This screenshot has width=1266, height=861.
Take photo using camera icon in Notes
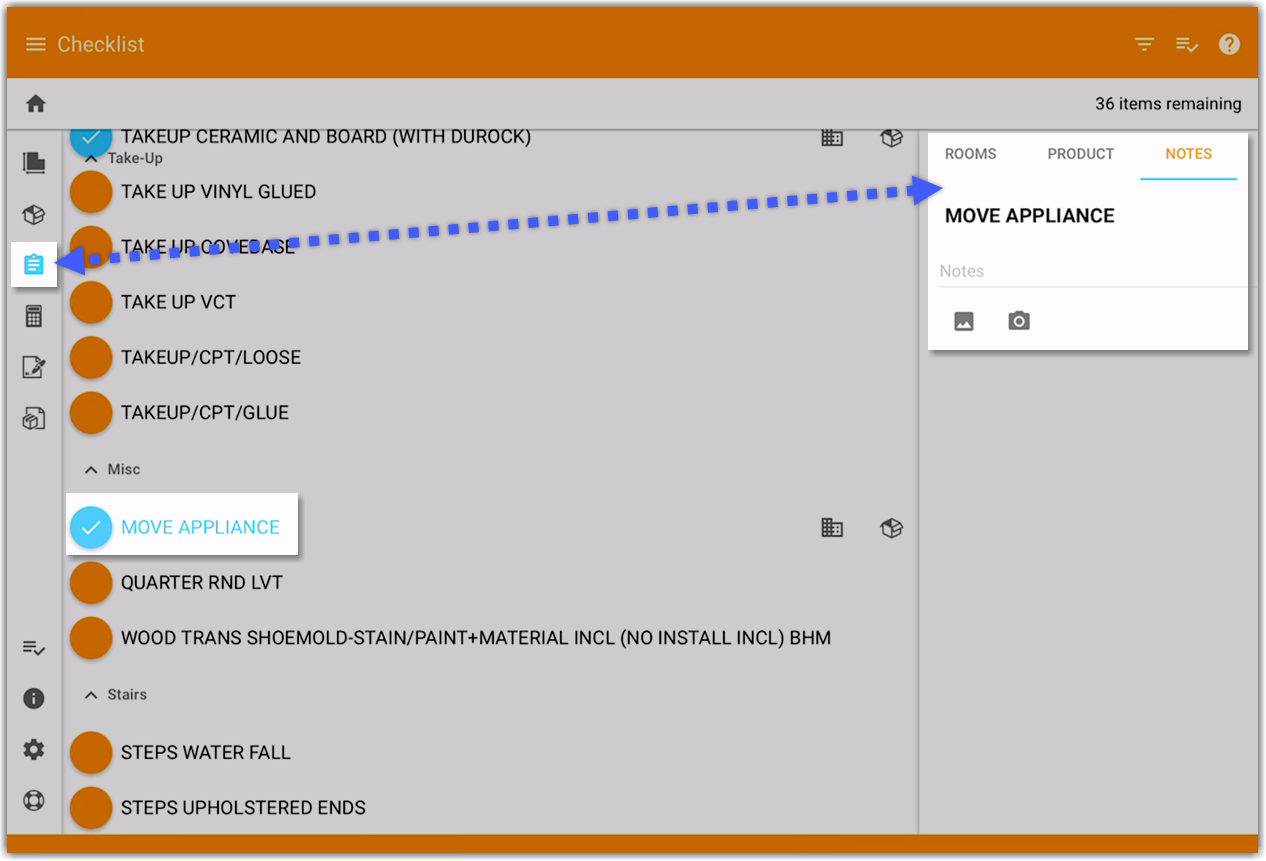click(x=1019, y=321)
